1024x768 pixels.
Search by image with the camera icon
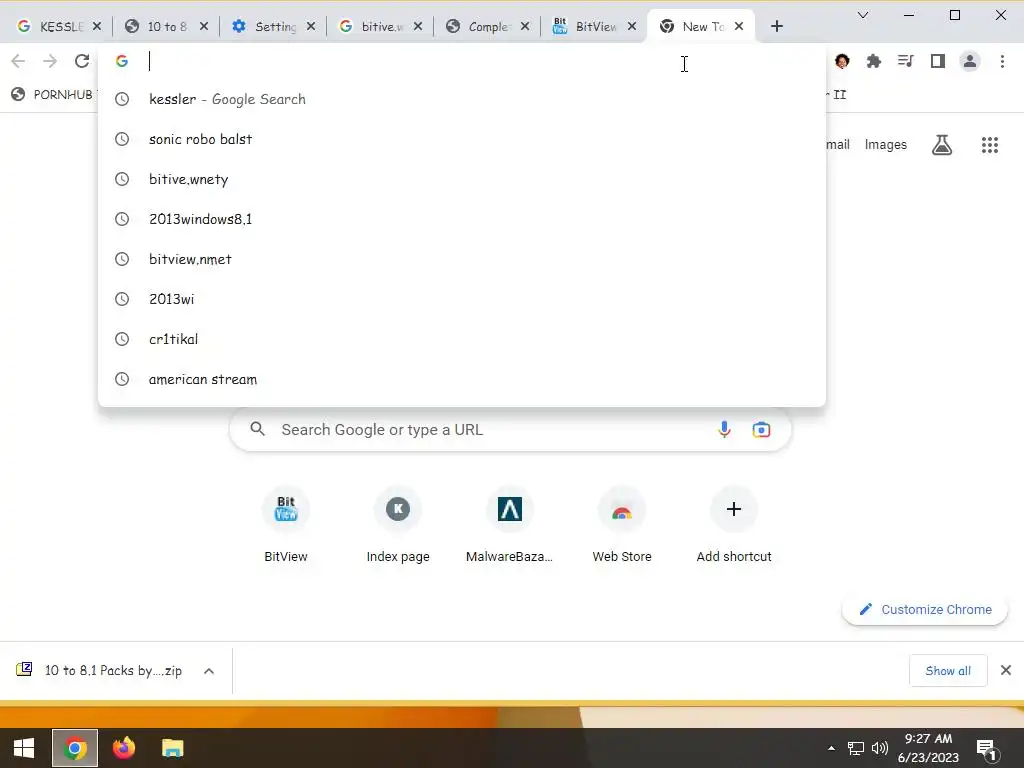point(761,430)
